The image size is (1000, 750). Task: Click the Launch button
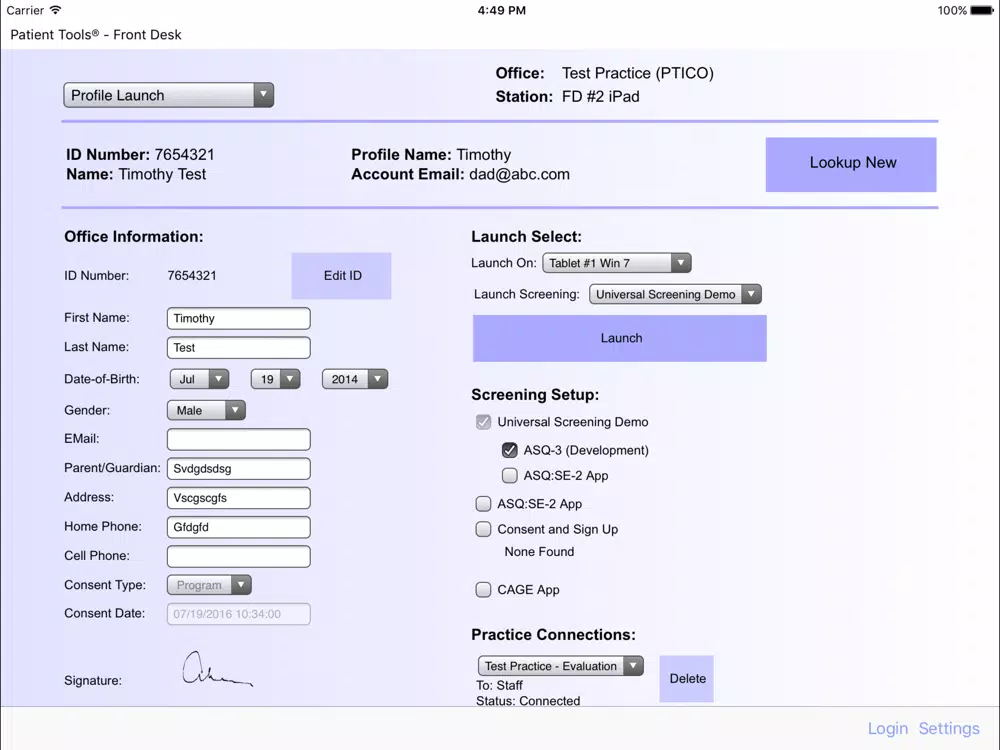620,338
